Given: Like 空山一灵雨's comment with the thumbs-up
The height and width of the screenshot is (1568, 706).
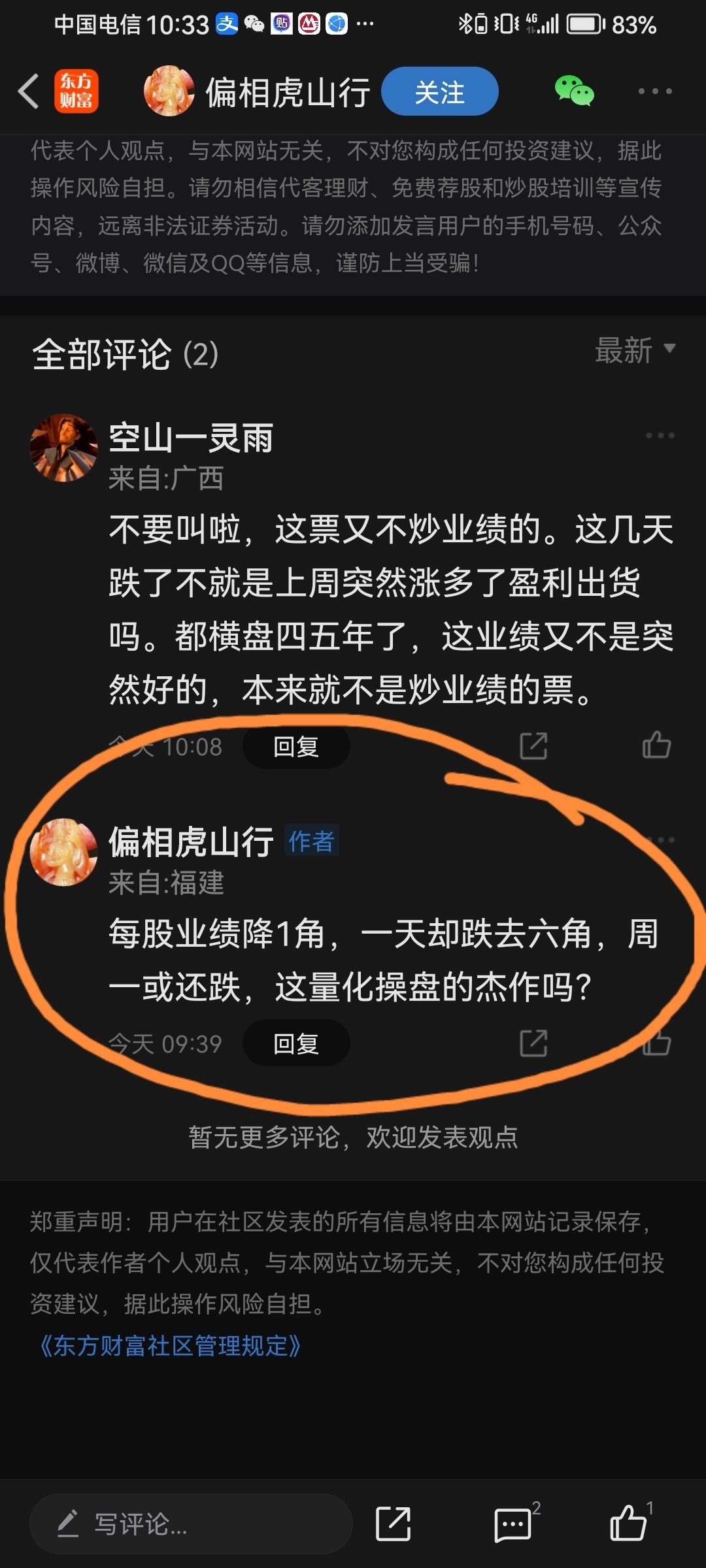Looking at the screenshot, I should coord(656,745).
